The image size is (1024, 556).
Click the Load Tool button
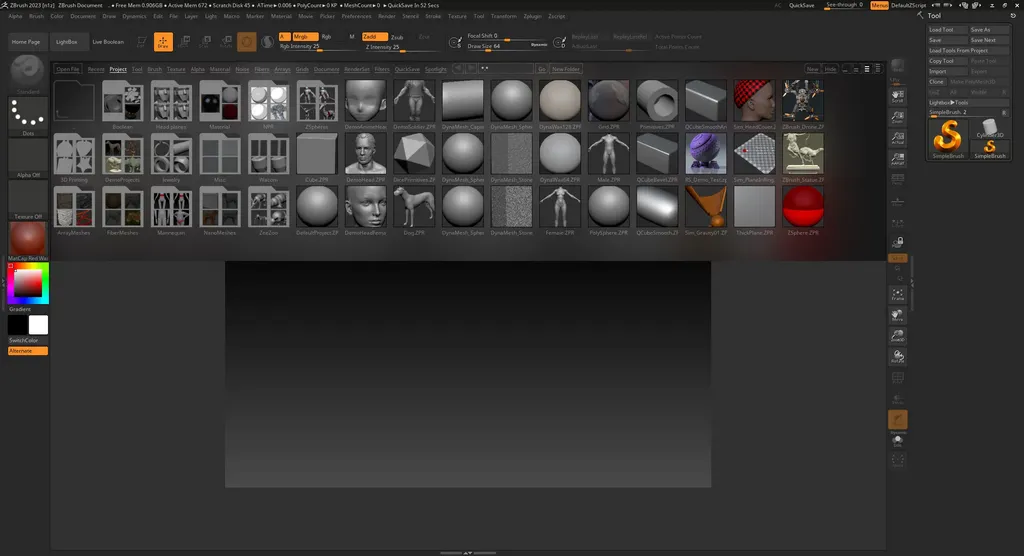point(948,29)
